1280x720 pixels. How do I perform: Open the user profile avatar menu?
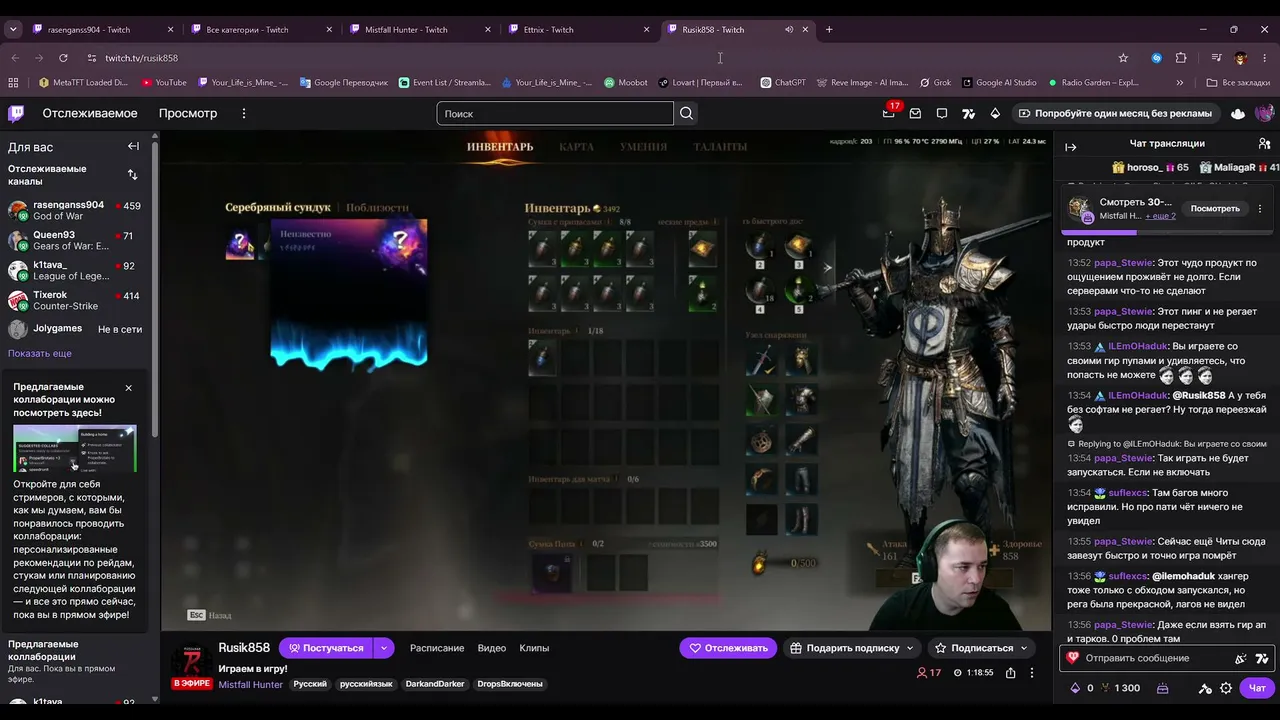coord(1264,113)
